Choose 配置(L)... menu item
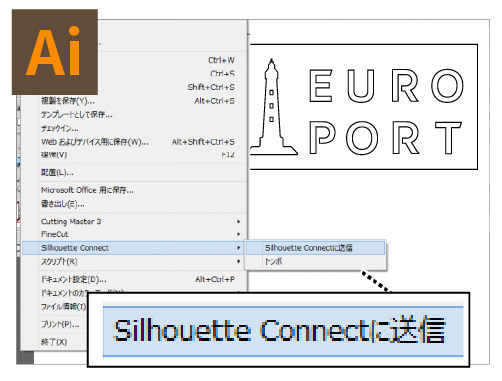Screen dimensions: 502x381 (x=133, y=173)
